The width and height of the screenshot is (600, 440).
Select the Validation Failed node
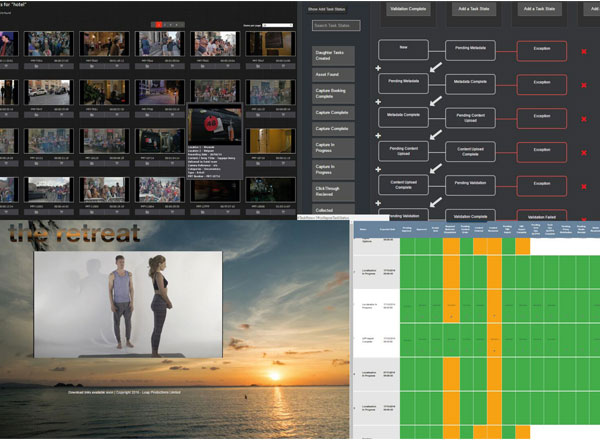542,216
